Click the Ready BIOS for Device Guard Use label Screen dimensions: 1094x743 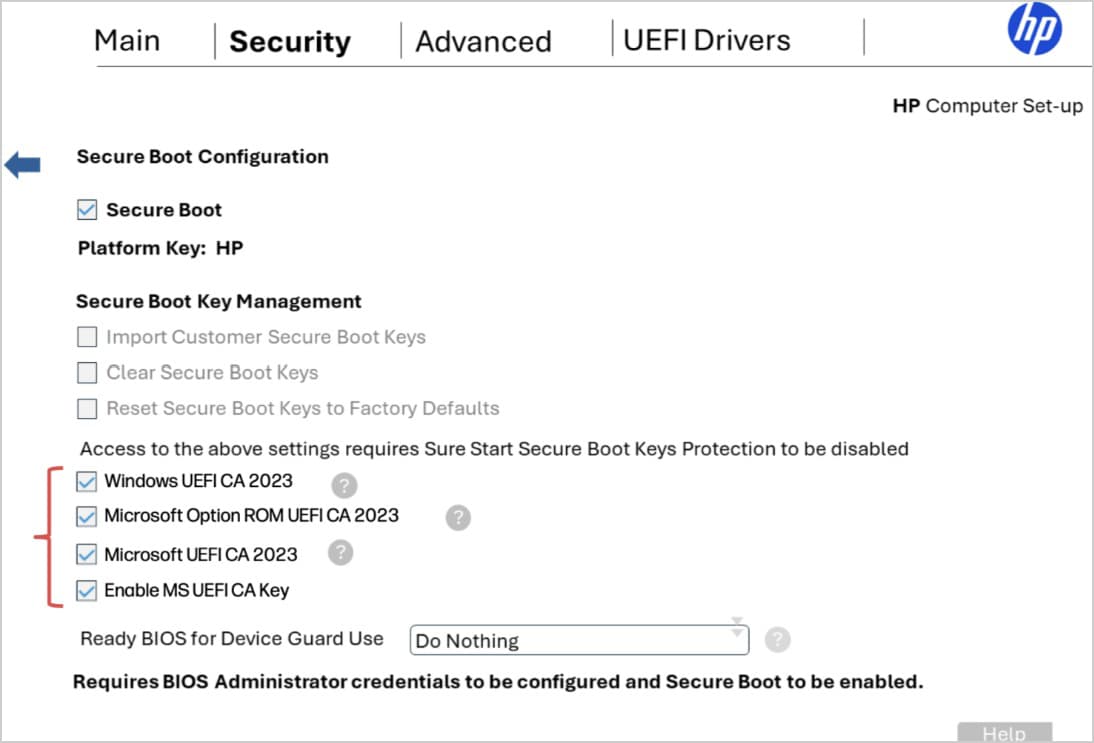(x=232, y=638)
